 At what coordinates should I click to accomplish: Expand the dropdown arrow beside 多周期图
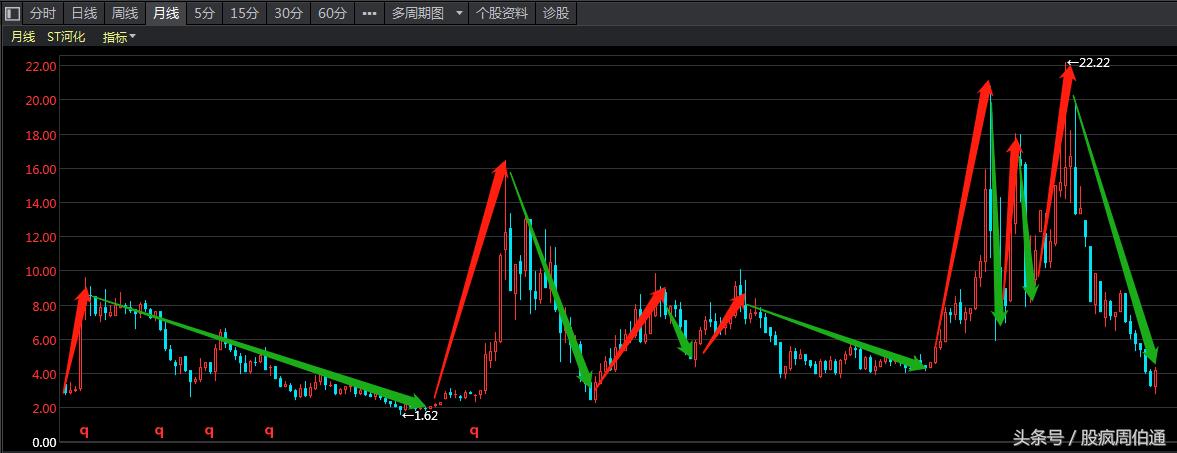click(x=459, y=13)
